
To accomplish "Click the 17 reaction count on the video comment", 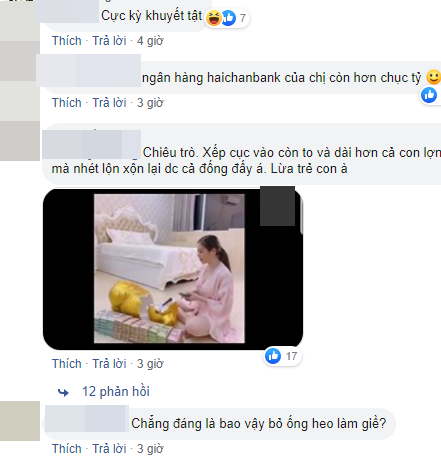I will [291, 356].
